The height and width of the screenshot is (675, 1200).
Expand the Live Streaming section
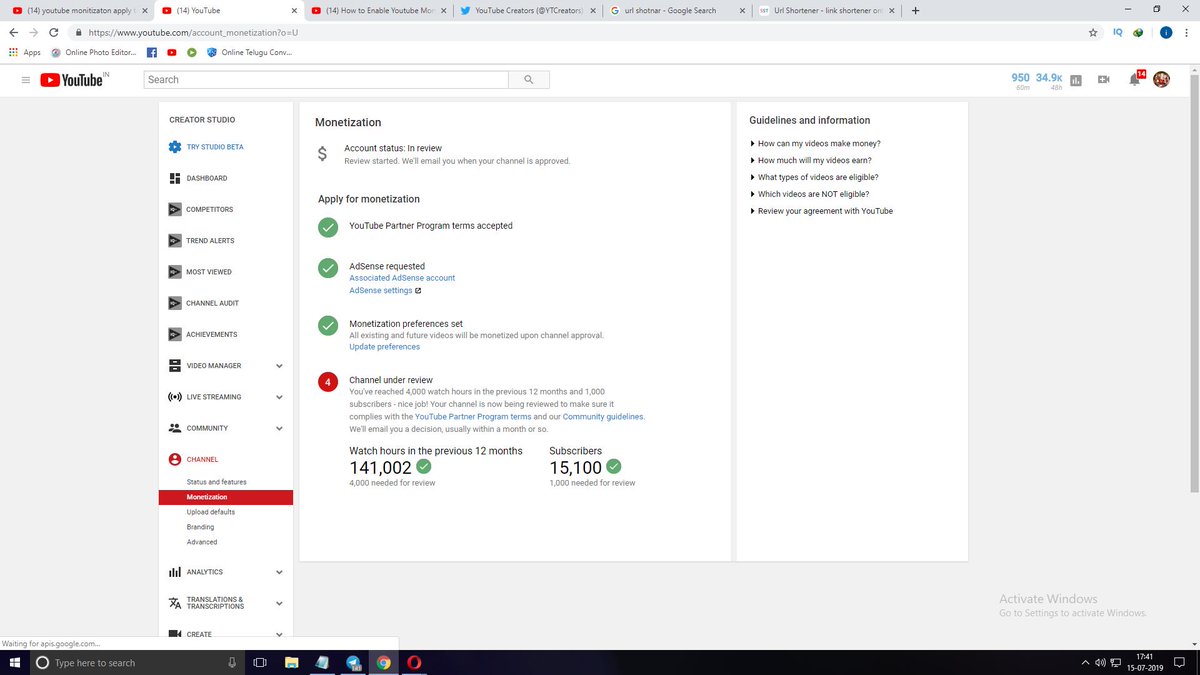[279, 397]
